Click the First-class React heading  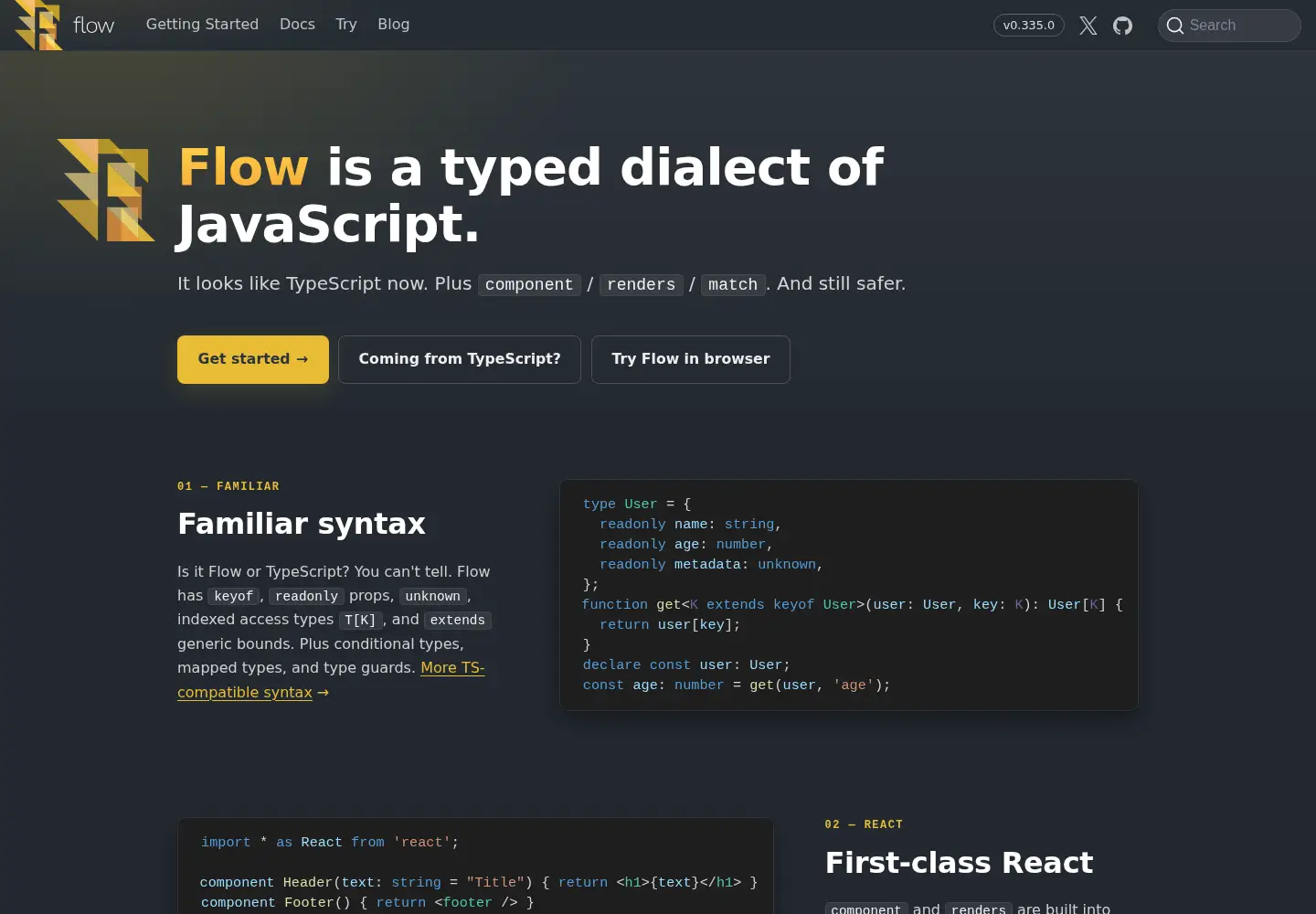[959, 863]
